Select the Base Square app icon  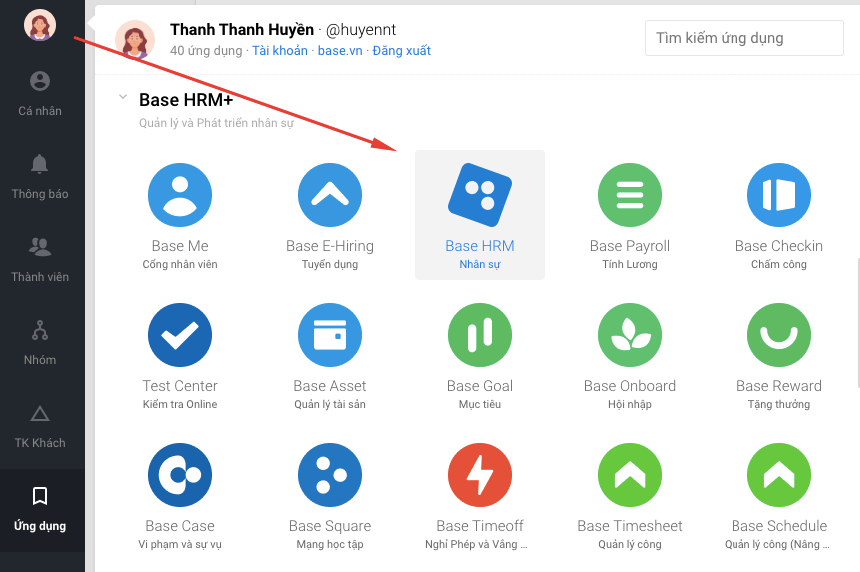330,475
